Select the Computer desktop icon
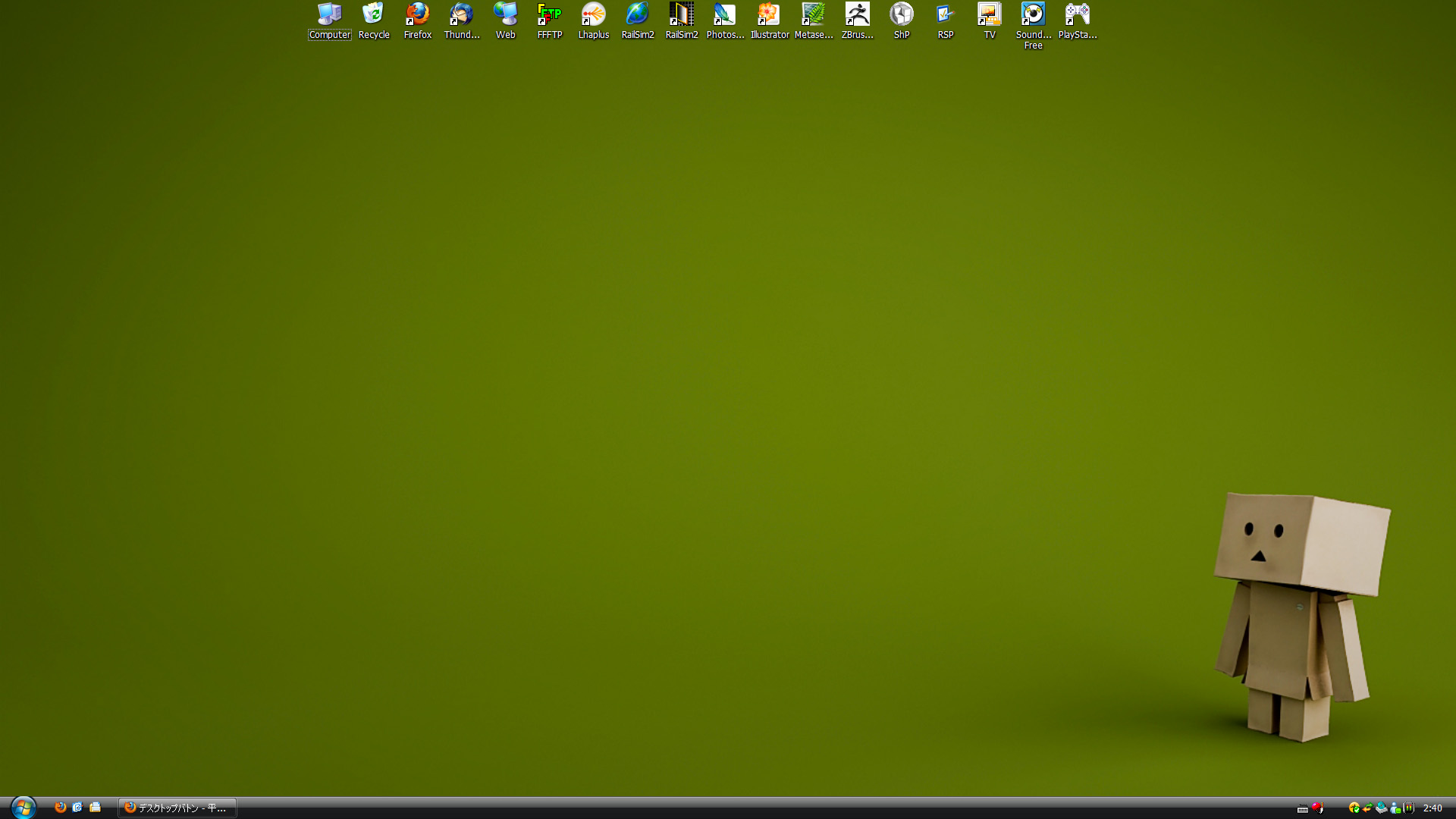Screen dimensions: 1456x819 329,14
